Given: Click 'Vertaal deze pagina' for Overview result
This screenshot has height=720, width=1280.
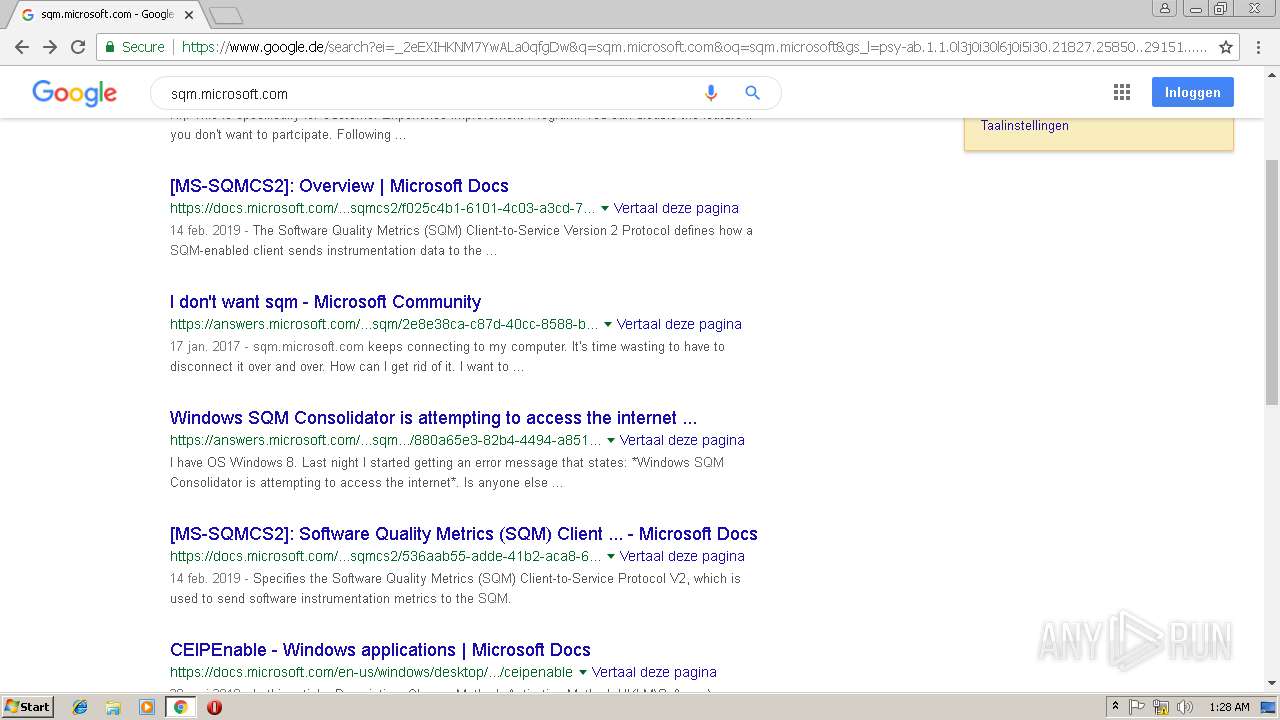Looking at the screenshot, I should click(676, 209).
